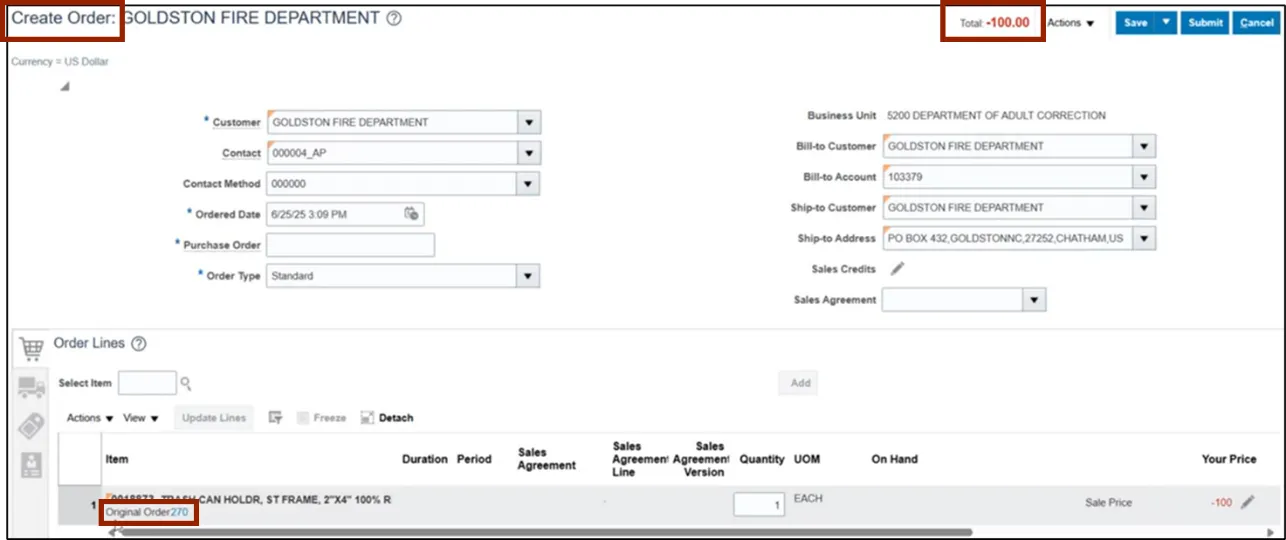Image resolution: width=1286 pixels, height=540 pixels.
Task: Click the Sale Price label in row
Action: tap(1108, 502)
